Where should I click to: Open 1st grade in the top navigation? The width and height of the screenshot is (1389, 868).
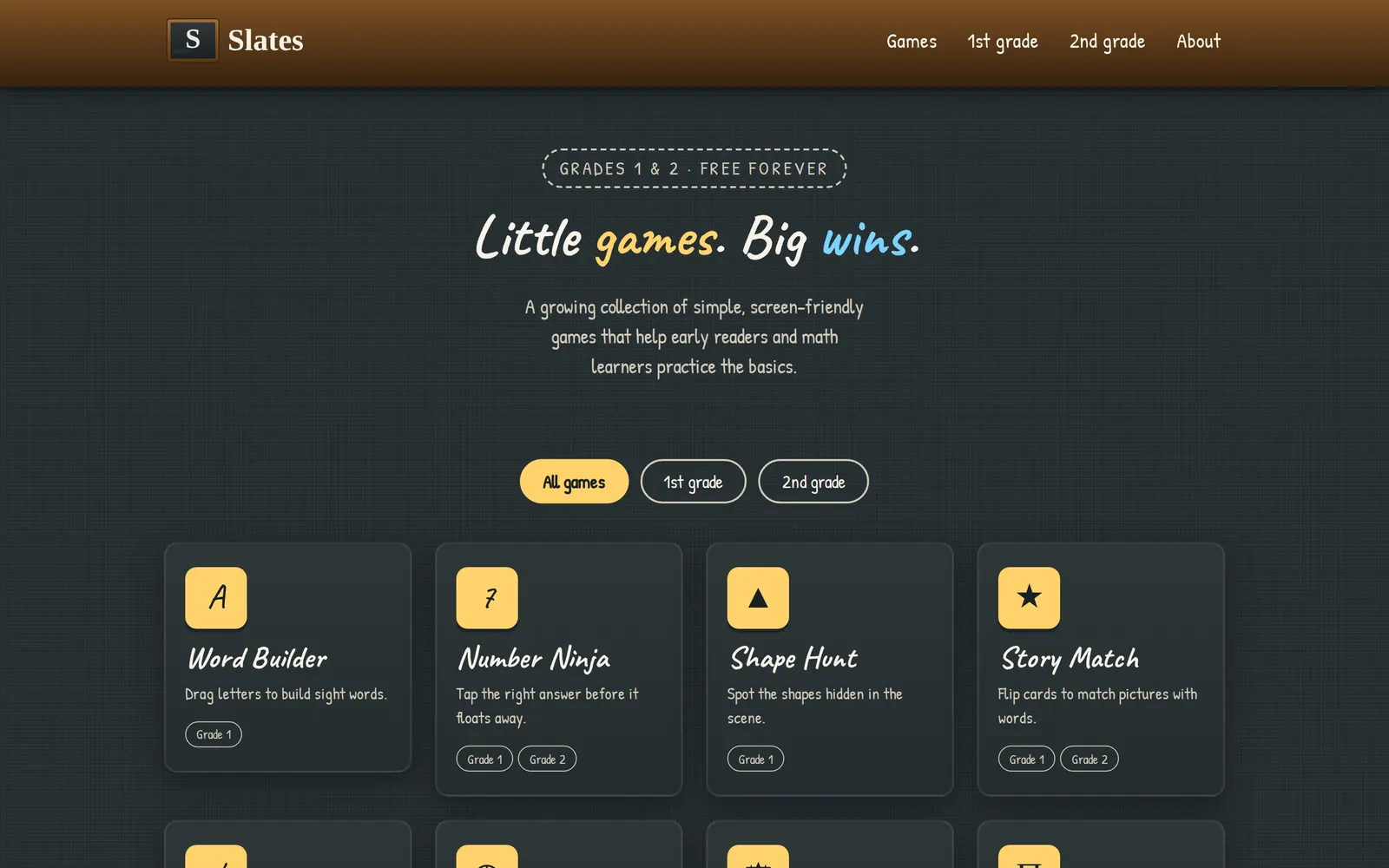1003,41
